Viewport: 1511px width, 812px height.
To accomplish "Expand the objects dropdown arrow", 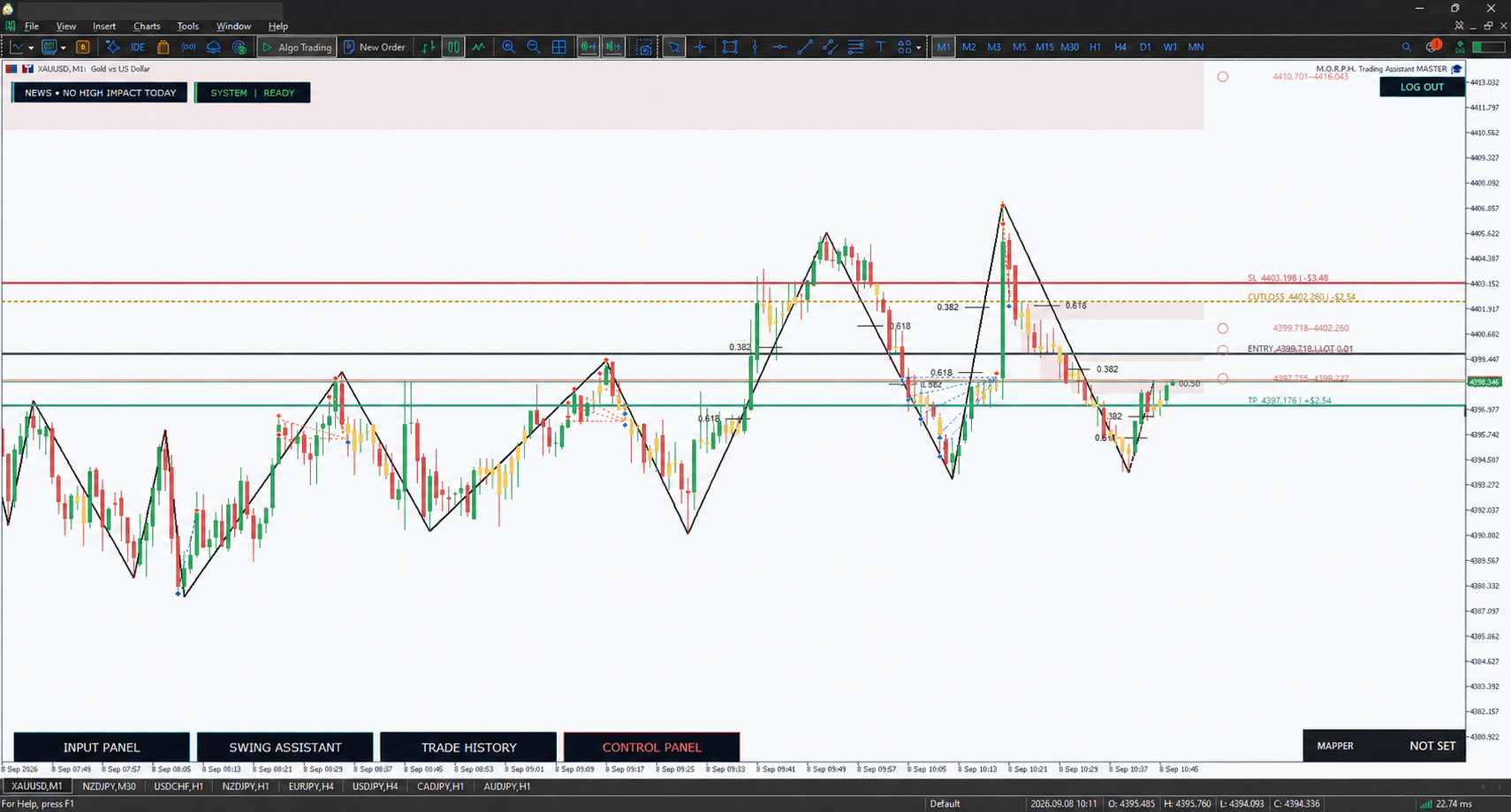I will (919, 48).
